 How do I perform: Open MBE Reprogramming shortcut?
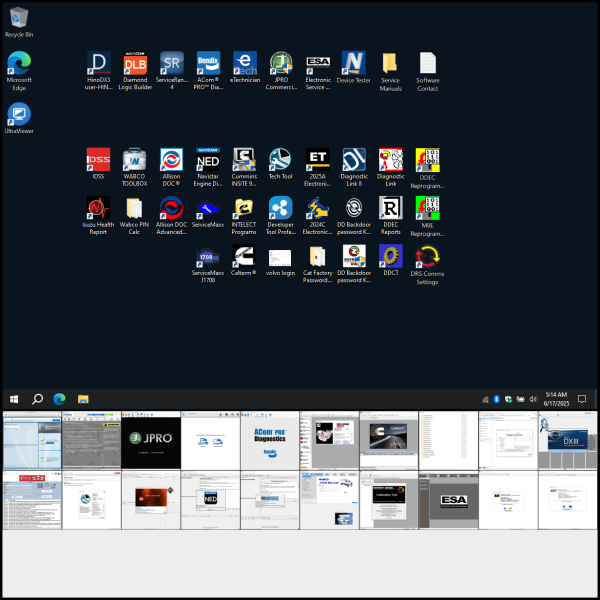[427, 217]
